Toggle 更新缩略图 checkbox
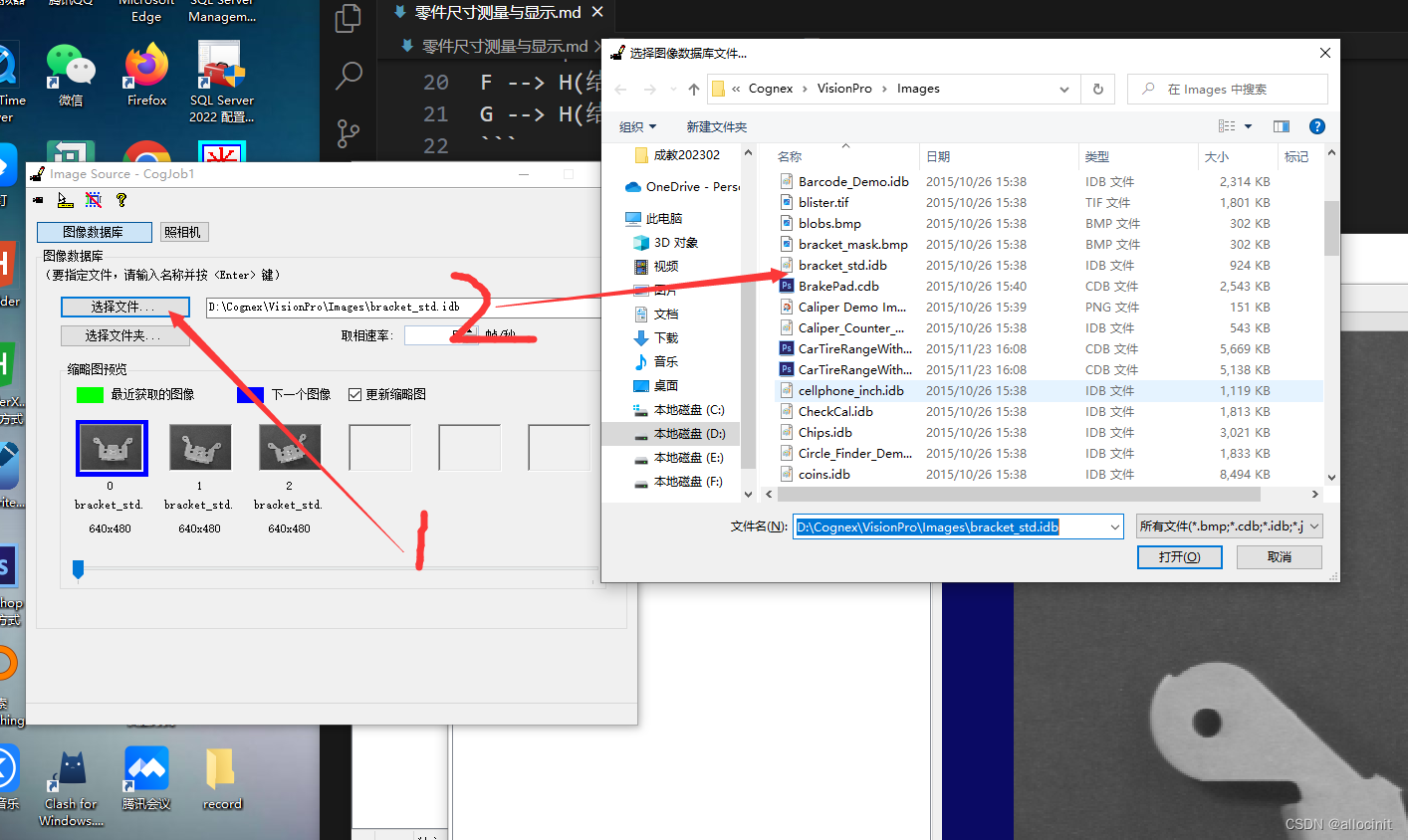The height and width of the screenshot is (840, 1408). [x=354, y=394]
